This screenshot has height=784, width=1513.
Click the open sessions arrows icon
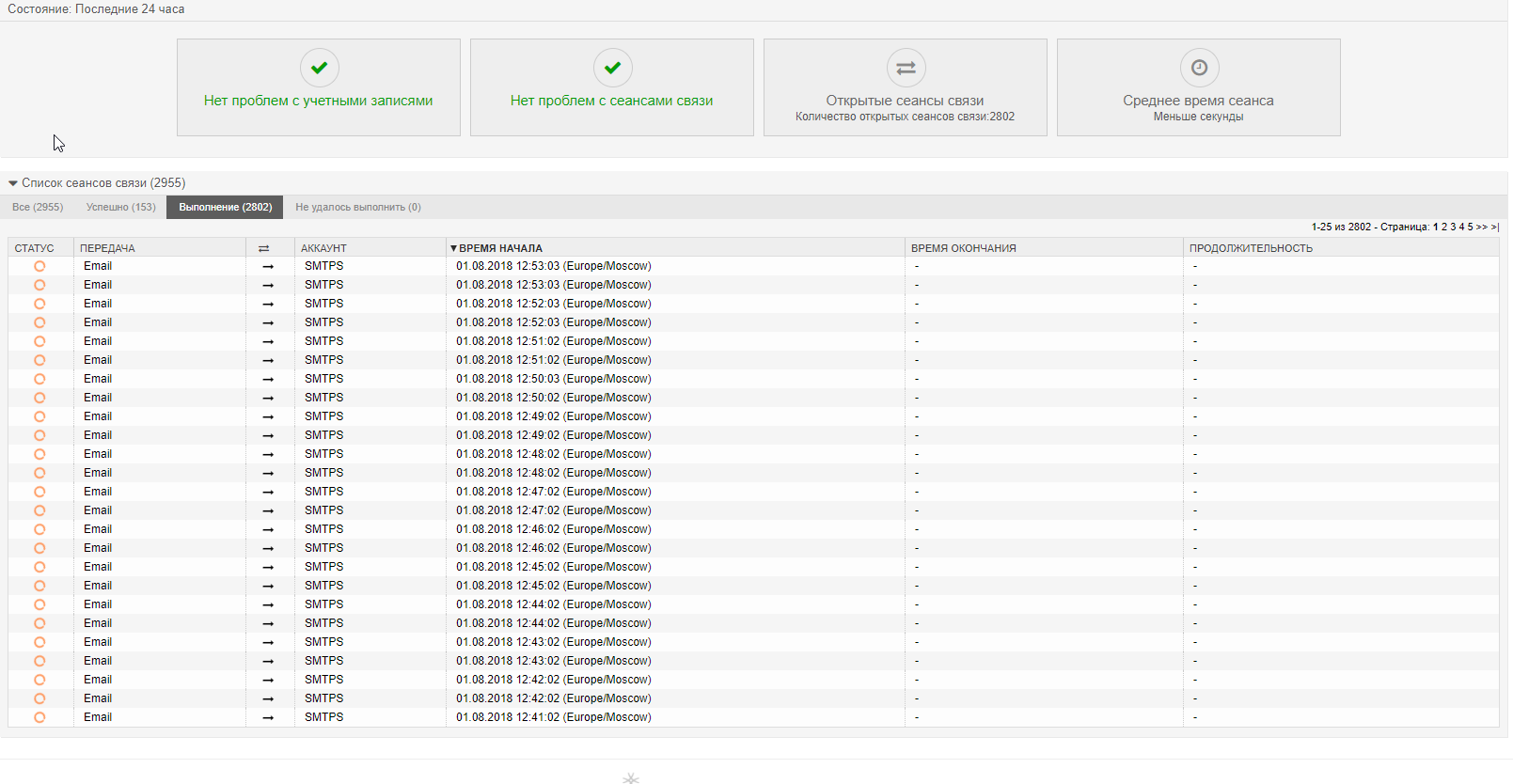click(x=906, y=68)
